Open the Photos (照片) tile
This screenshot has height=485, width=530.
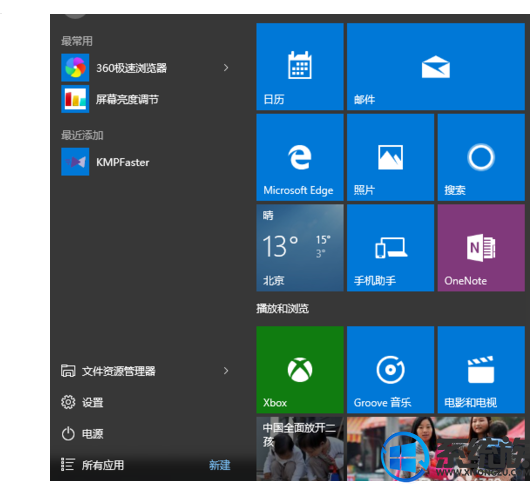(390, 157)
